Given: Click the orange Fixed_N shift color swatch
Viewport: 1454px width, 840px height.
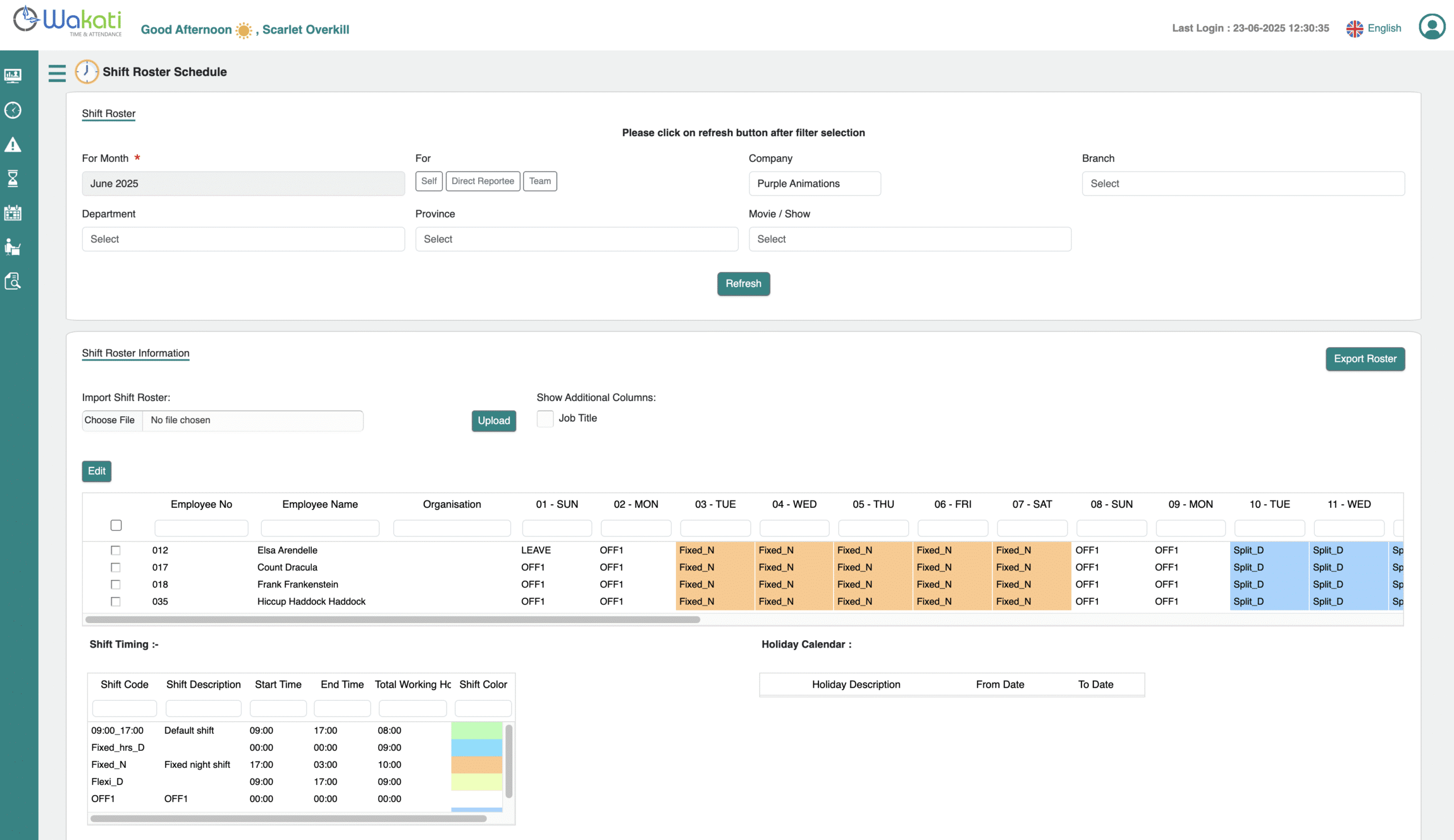Looking at the screenshot, I should (x=476, y=764).
